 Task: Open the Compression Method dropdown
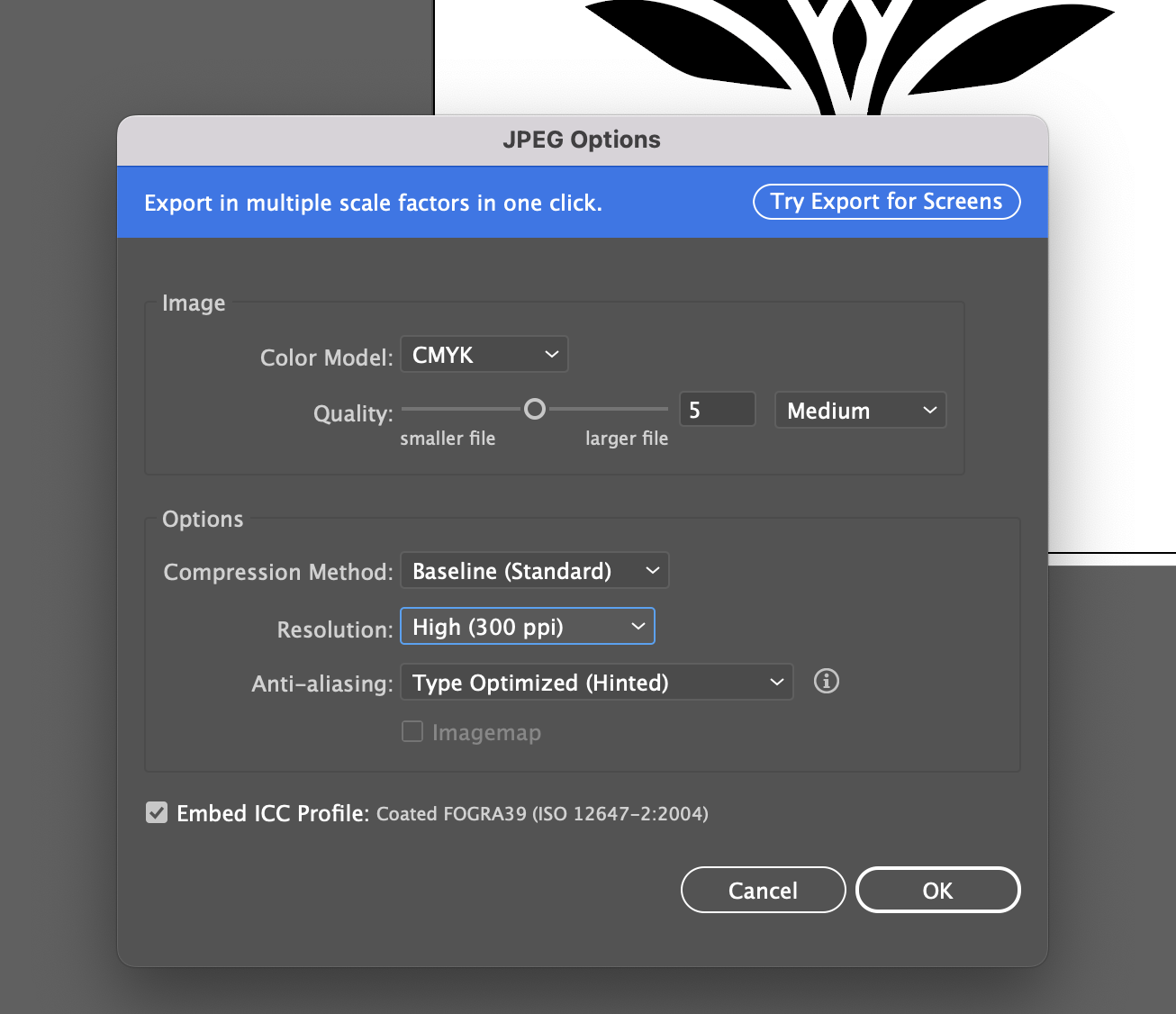(534, 571)
